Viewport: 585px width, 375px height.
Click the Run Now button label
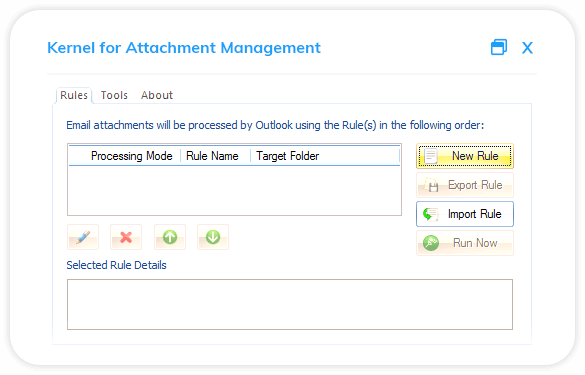pyautogui.click(x=475, y=243)
